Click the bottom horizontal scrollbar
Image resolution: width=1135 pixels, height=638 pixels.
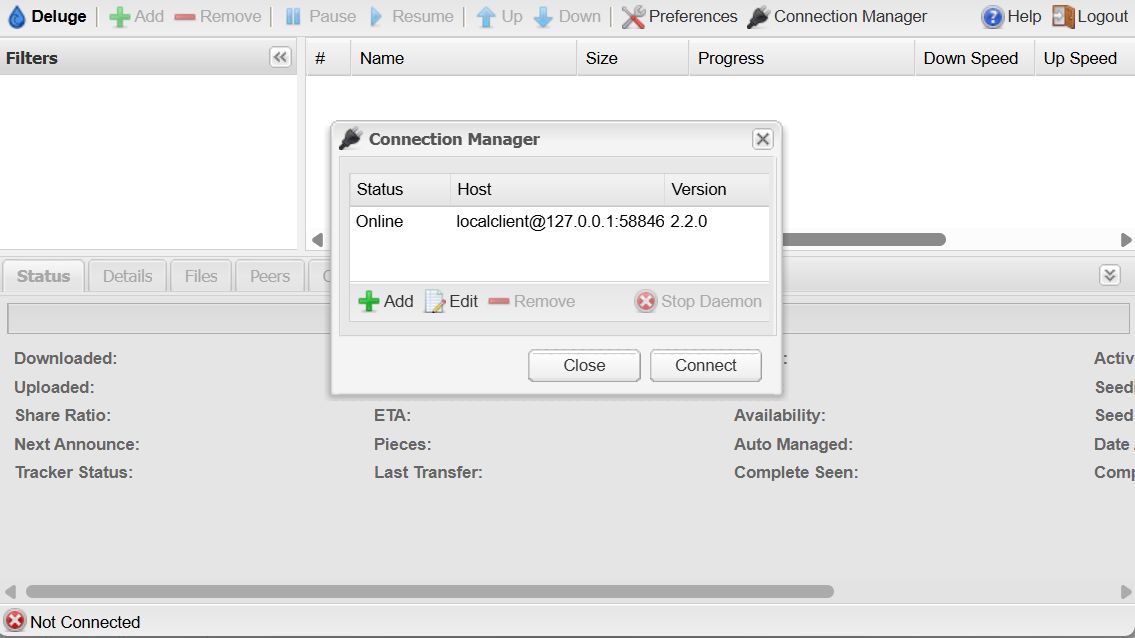pyautogui.click(x=429, y=591)
